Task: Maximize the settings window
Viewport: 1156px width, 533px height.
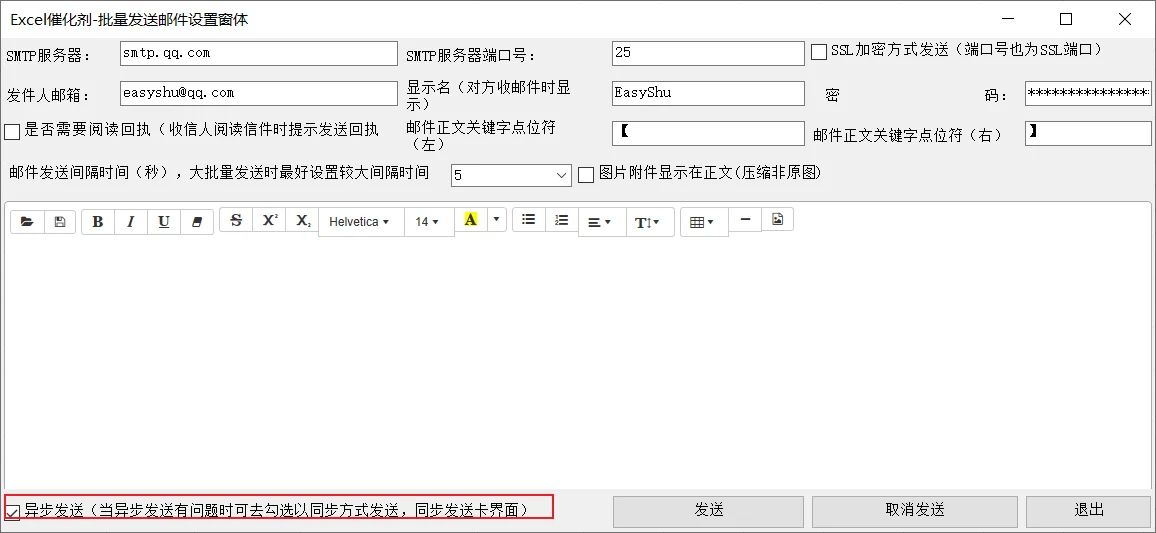Action: pos(1066,19)
